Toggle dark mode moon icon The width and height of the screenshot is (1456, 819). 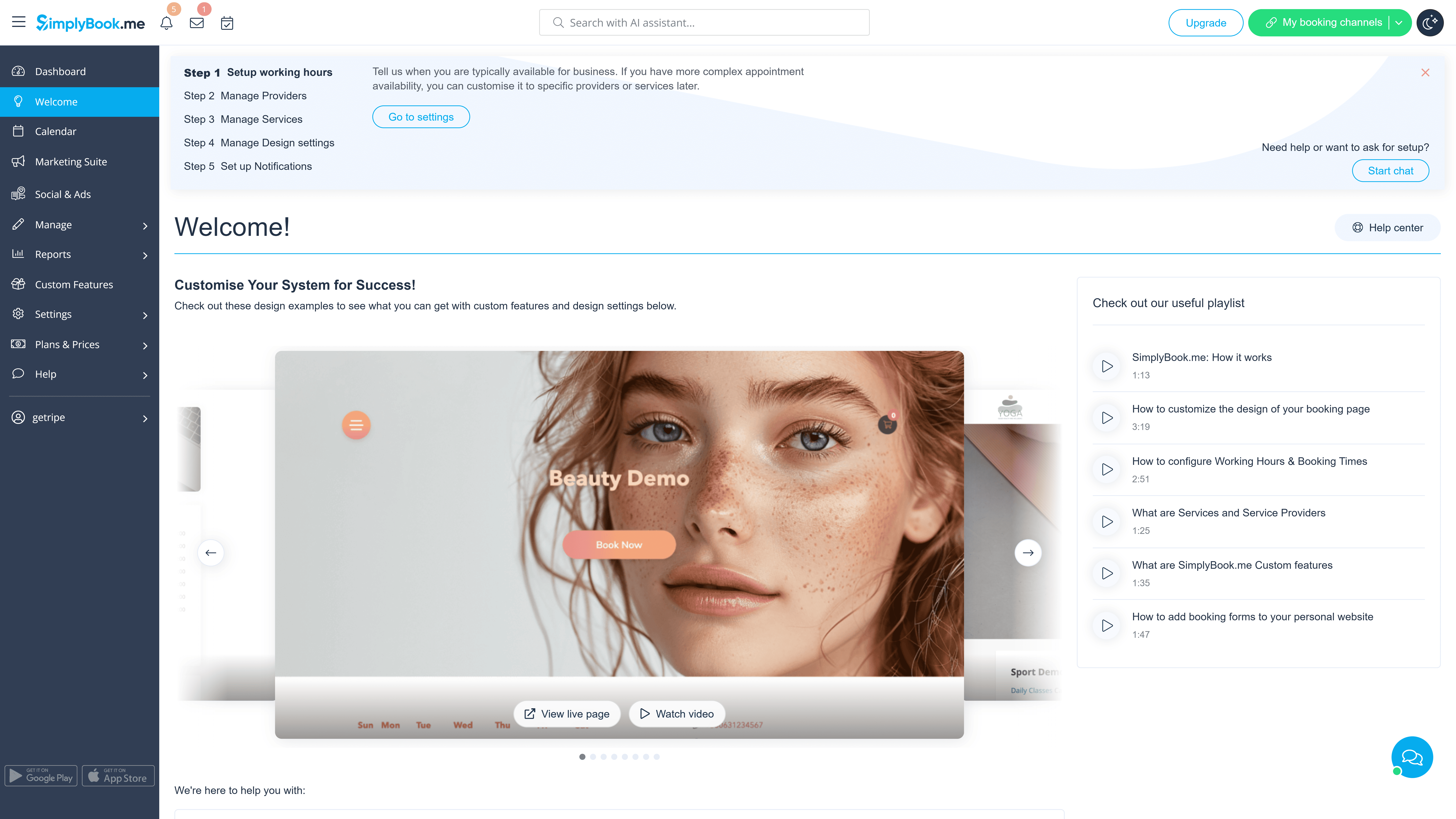[x=1430, y=23]
